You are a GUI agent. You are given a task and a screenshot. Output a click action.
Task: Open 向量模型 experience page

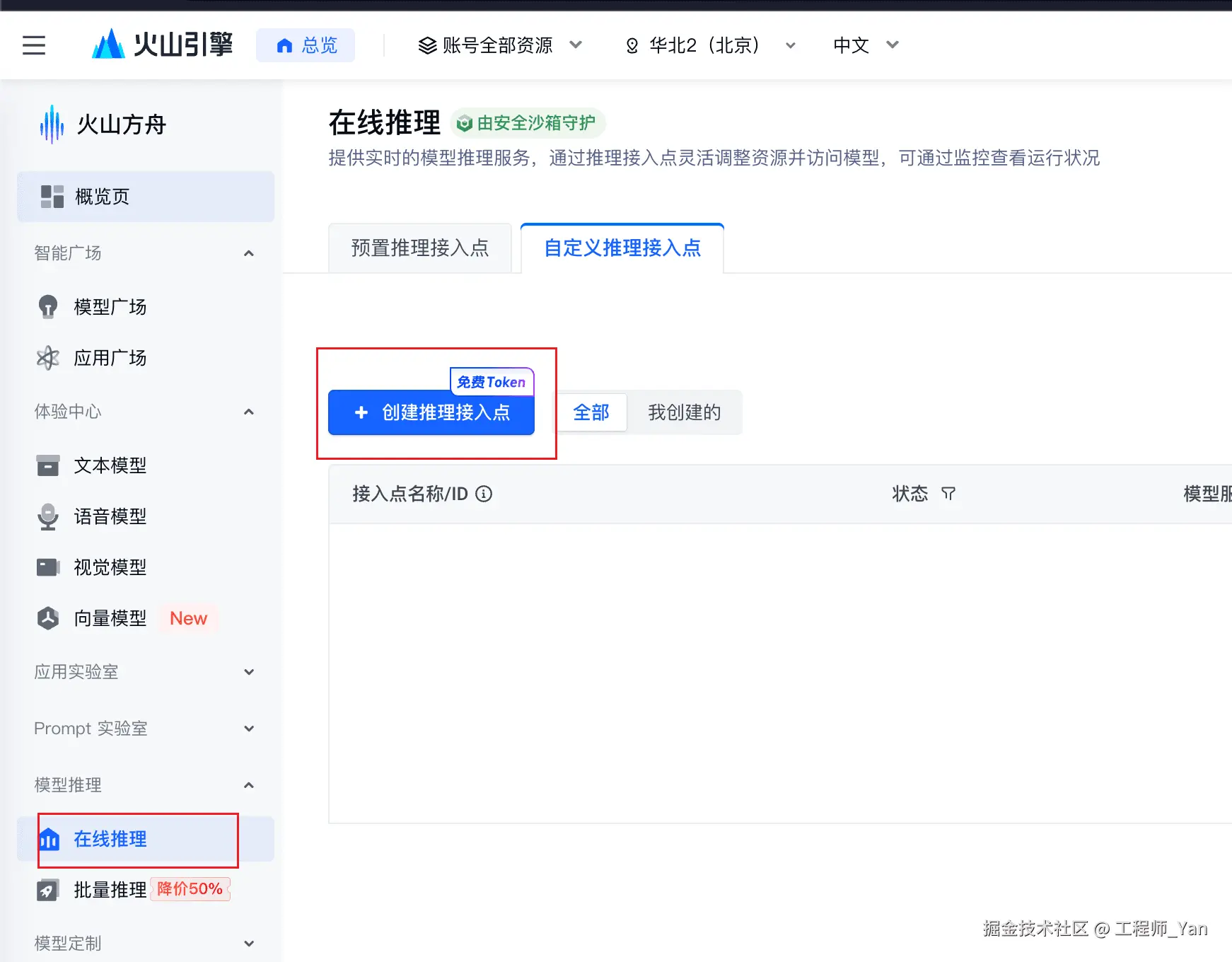[x=146, y=618]
